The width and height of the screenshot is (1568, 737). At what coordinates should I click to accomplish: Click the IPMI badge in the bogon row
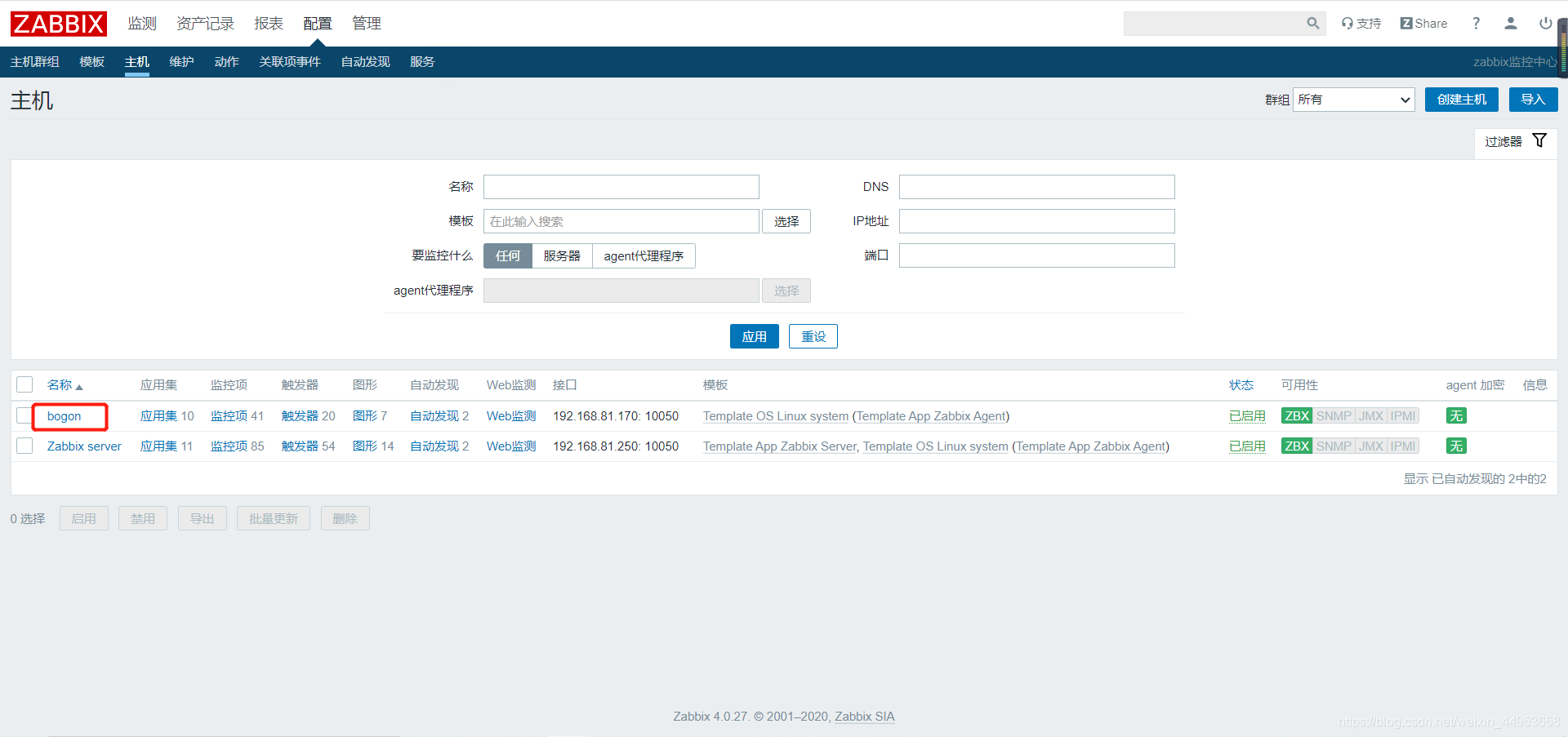[1403, 416]
